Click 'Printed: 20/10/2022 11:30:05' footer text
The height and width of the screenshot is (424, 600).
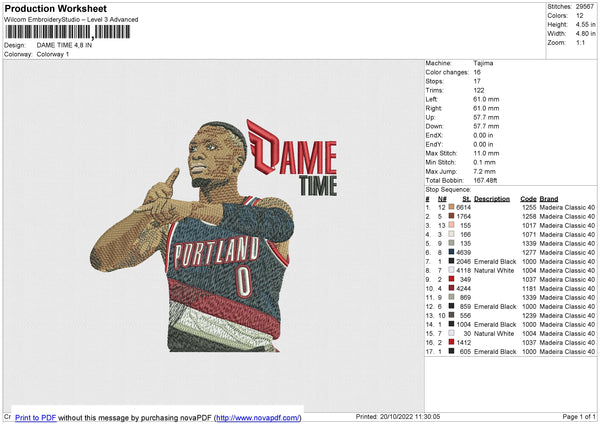coord(398,416)
